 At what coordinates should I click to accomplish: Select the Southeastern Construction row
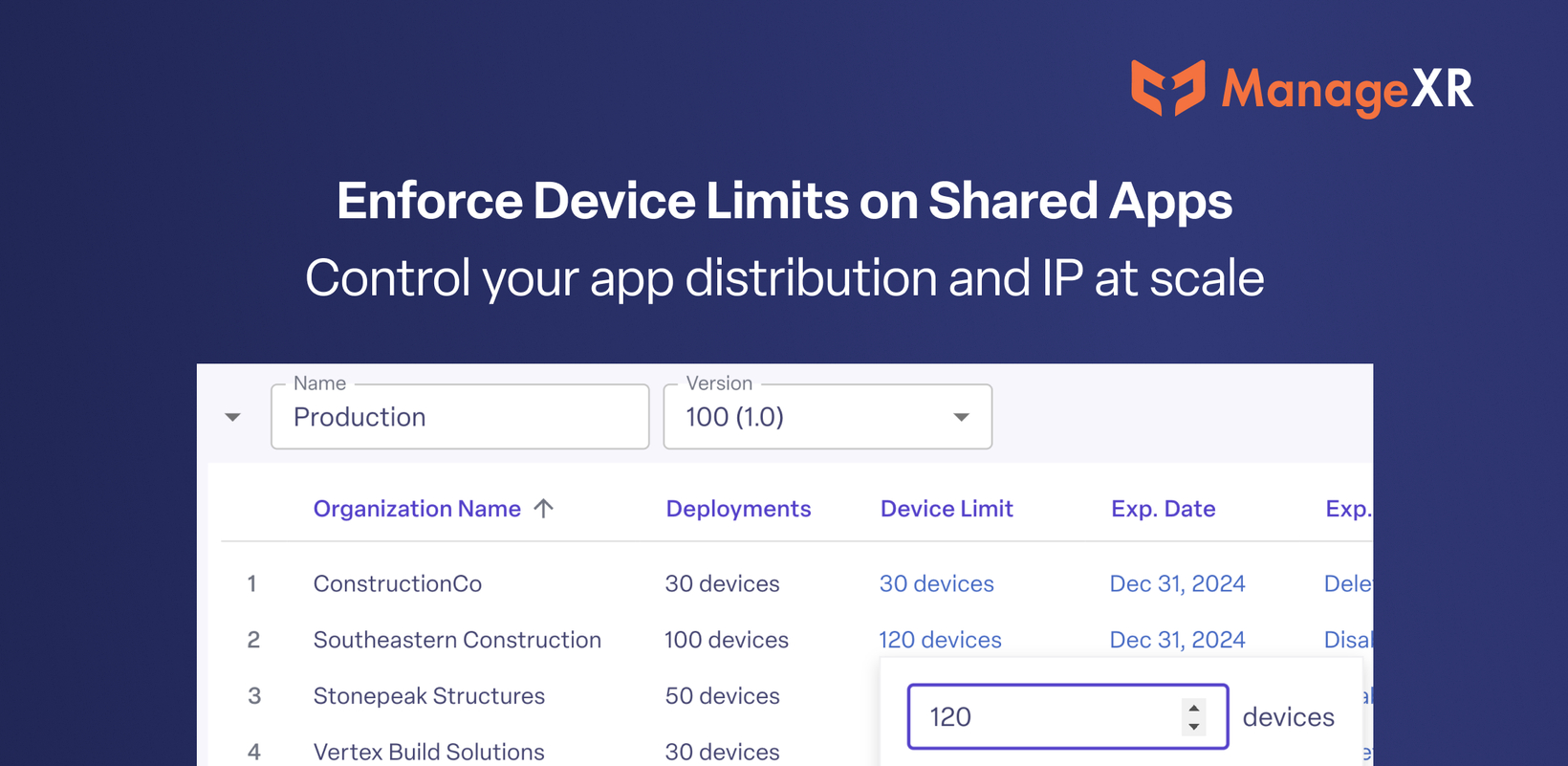coord(796,640)
